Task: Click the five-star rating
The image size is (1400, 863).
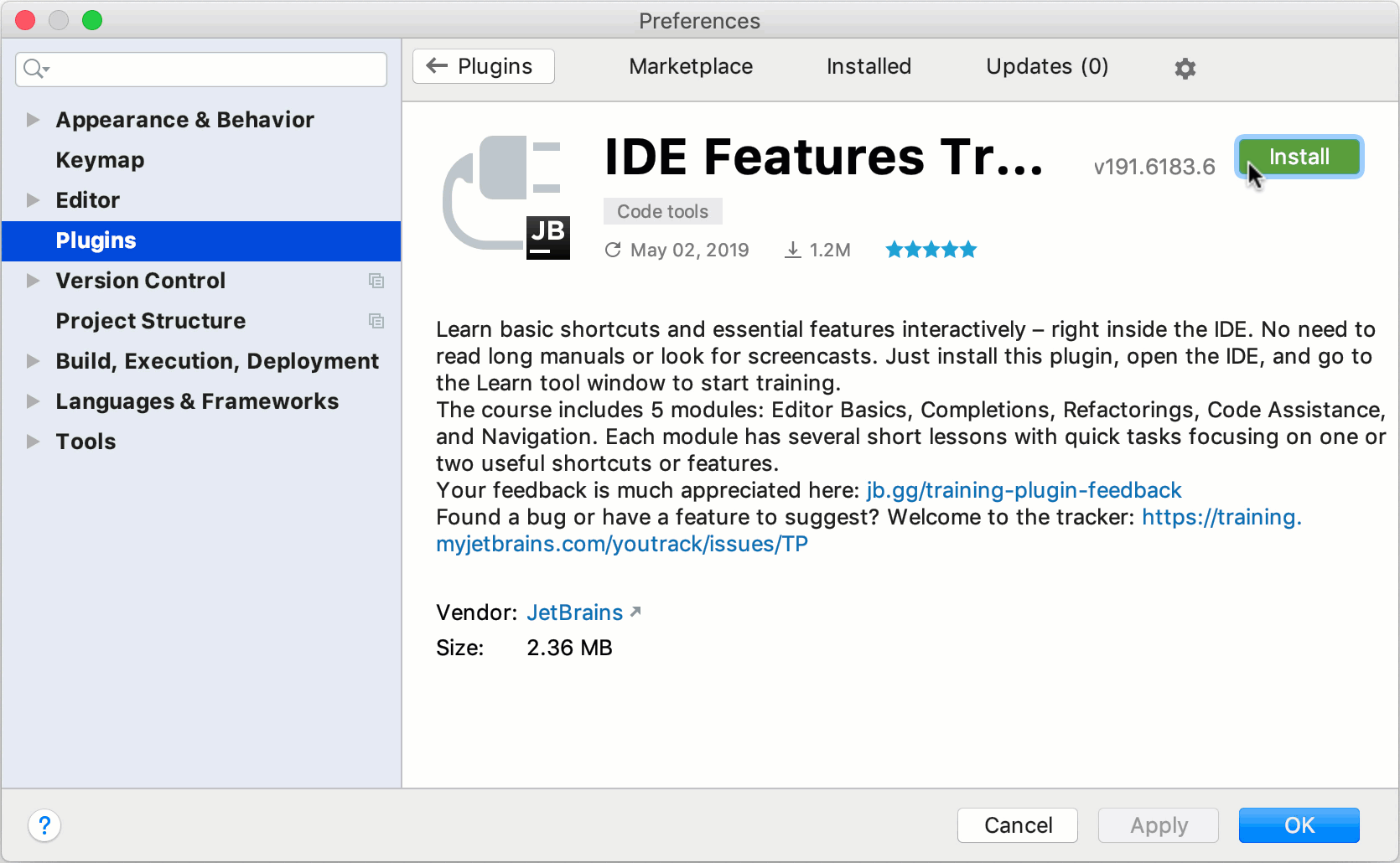Action: 931,250
